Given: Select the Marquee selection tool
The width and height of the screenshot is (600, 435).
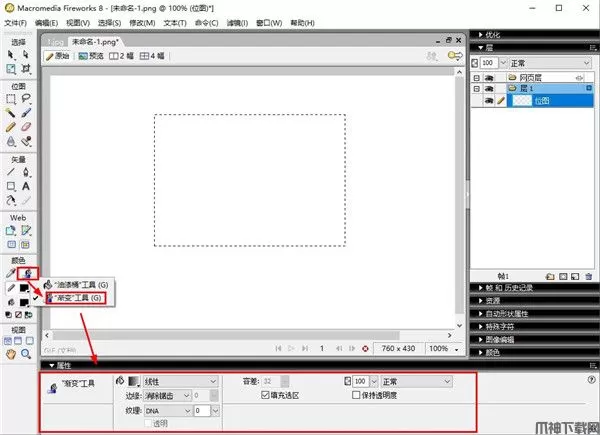Looking at the screenshot, I should point(11,98).
